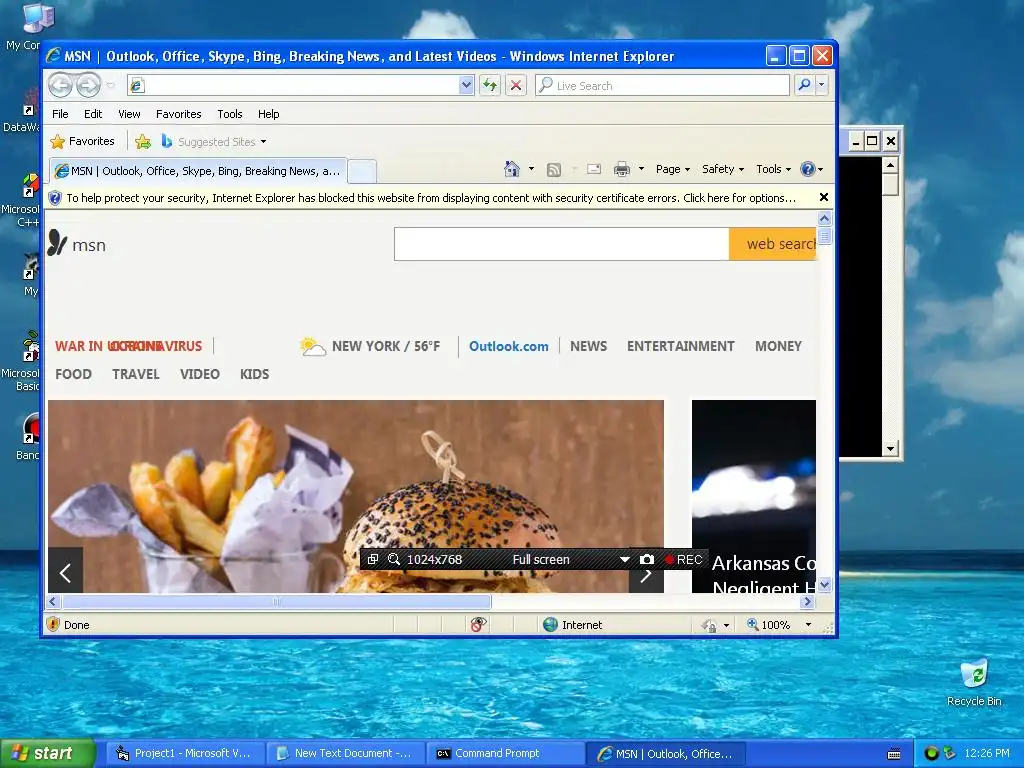This screenshot has height=768, width=1024.
Task: Switch to Project1 - Microsoft Visual taskbar item
Action: tap(185, 753)
